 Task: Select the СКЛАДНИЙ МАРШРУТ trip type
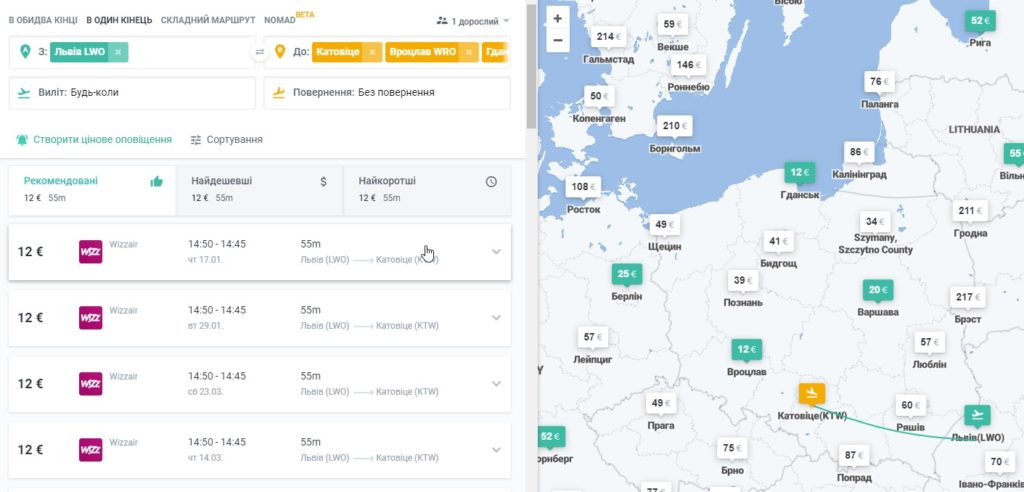[208, 20]
